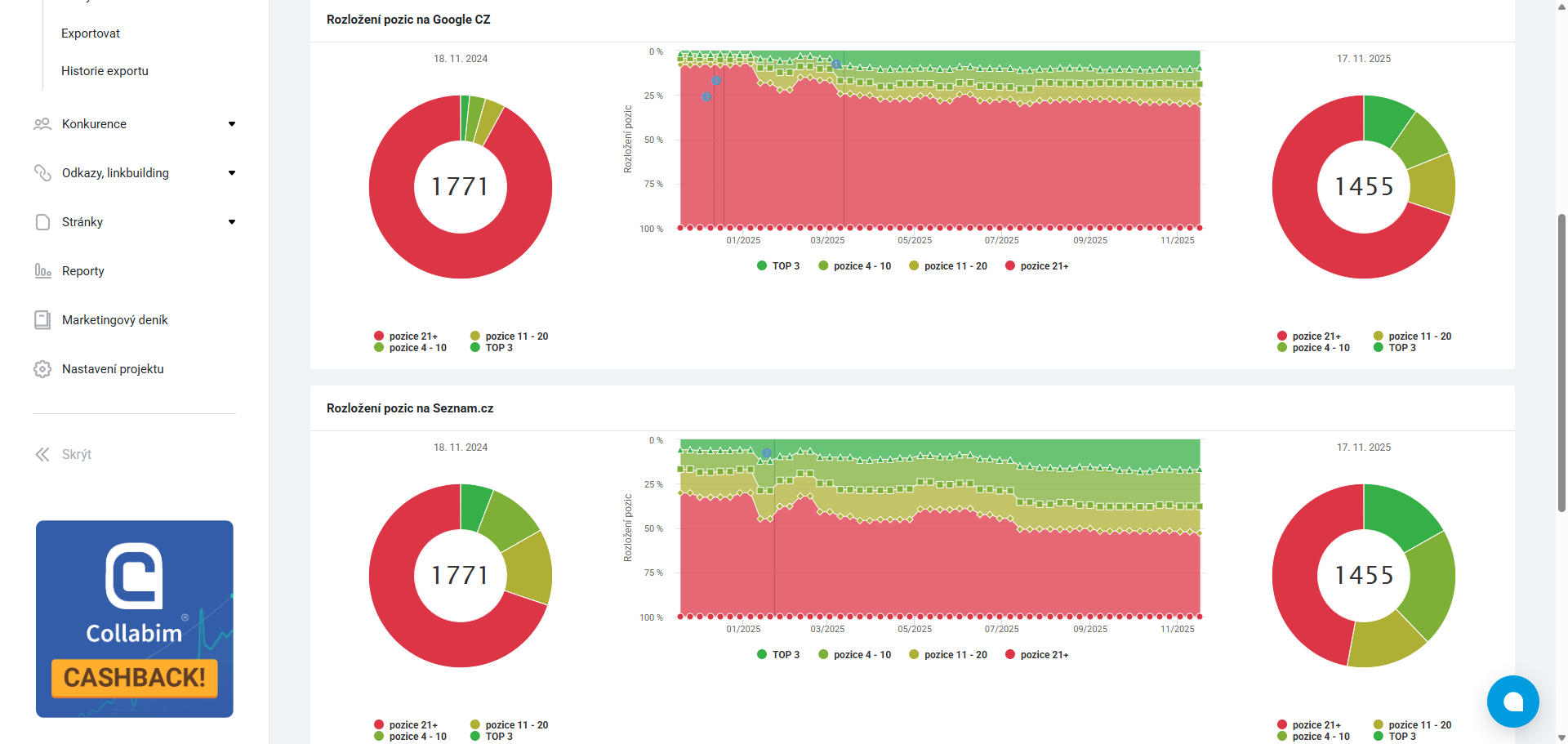Click the Marketingový deník notebook icon
This screenshot has height=744, width=1568.
[42, 320]
